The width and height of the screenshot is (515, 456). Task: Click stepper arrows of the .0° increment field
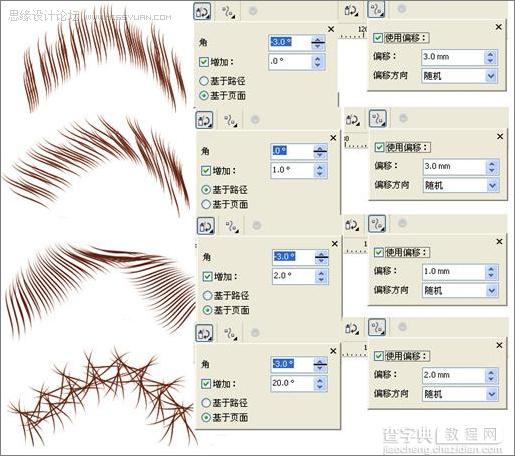(317, 61)
